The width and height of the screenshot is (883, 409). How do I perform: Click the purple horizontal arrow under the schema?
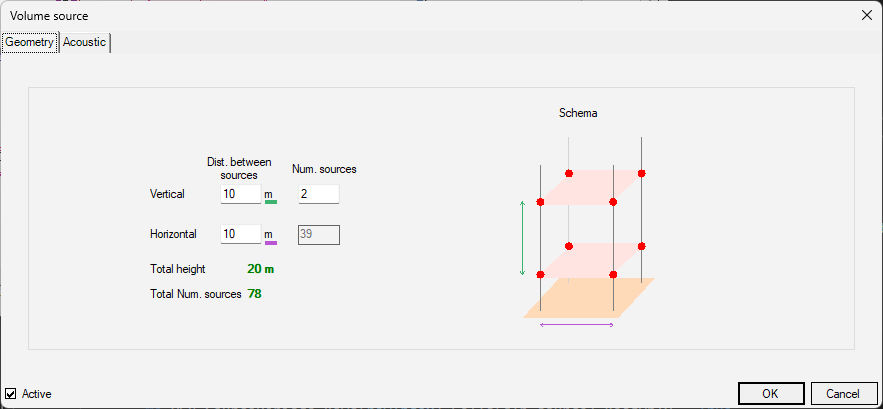pyautogui.click(x=577, y=325)
